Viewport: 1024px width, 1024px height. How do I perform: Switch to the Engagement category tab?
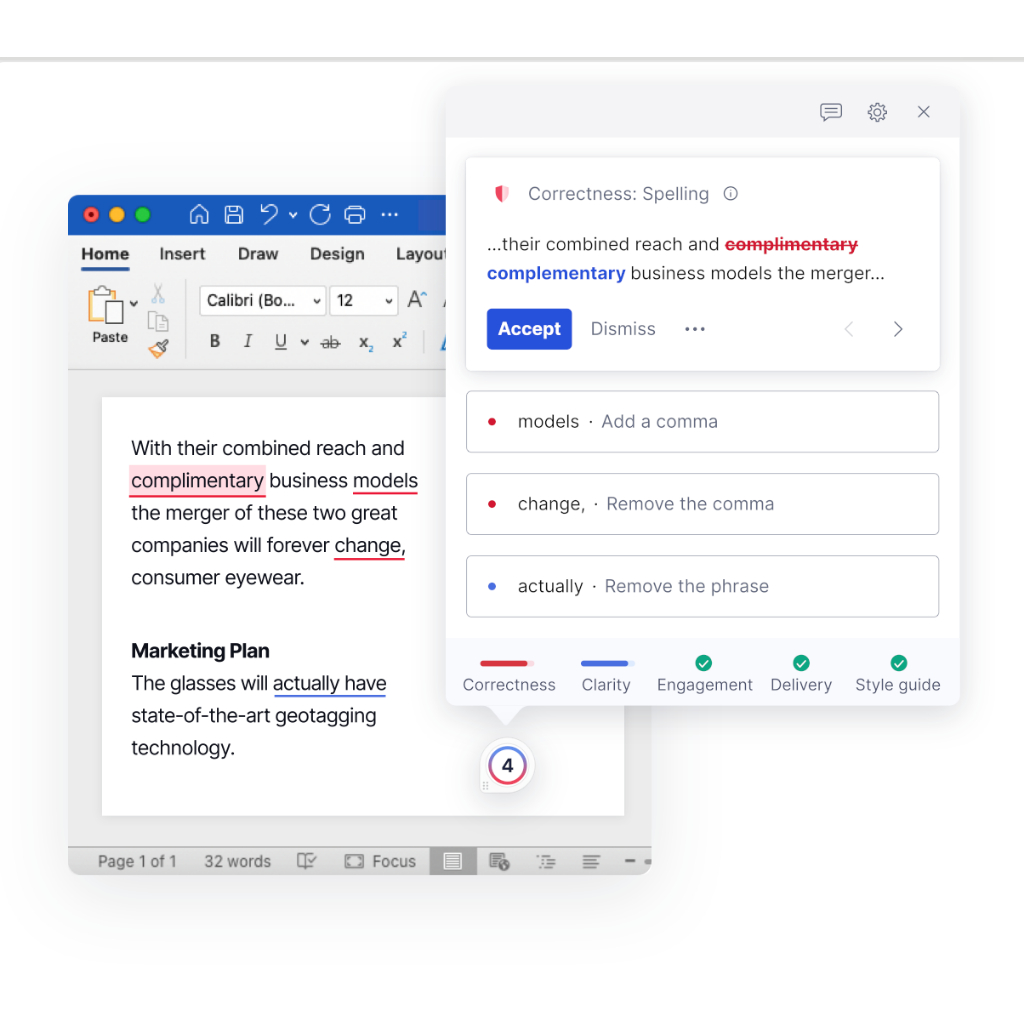click(x=704, y=675)
